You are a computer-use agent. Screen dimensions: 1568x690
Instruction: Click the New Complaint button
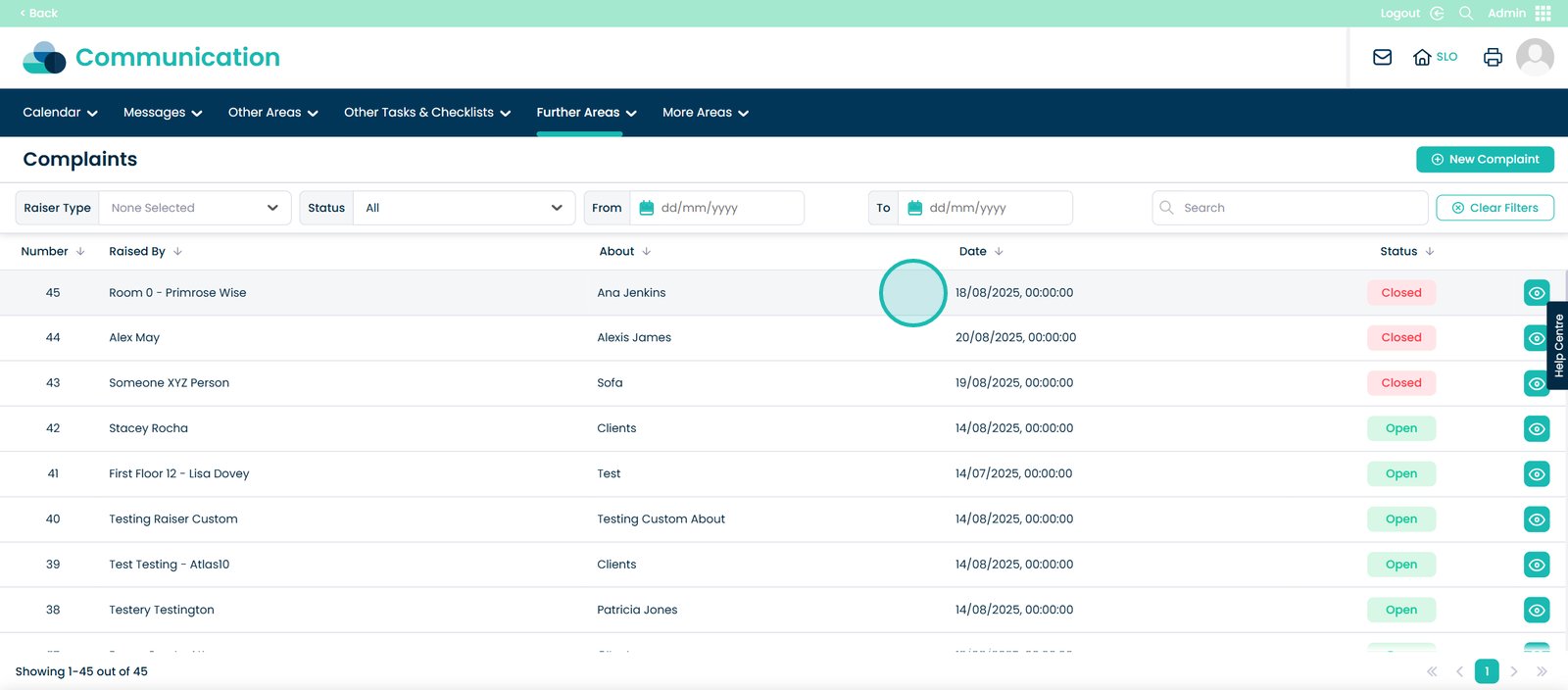tap(1485, 159)
